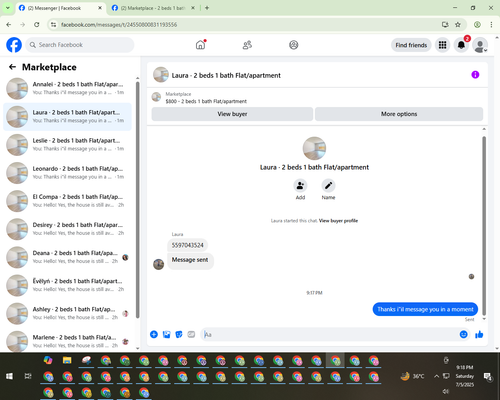Choose a GIF icon in composer
This screenshot has width=500, height=400.
click(x=191, y=334)
